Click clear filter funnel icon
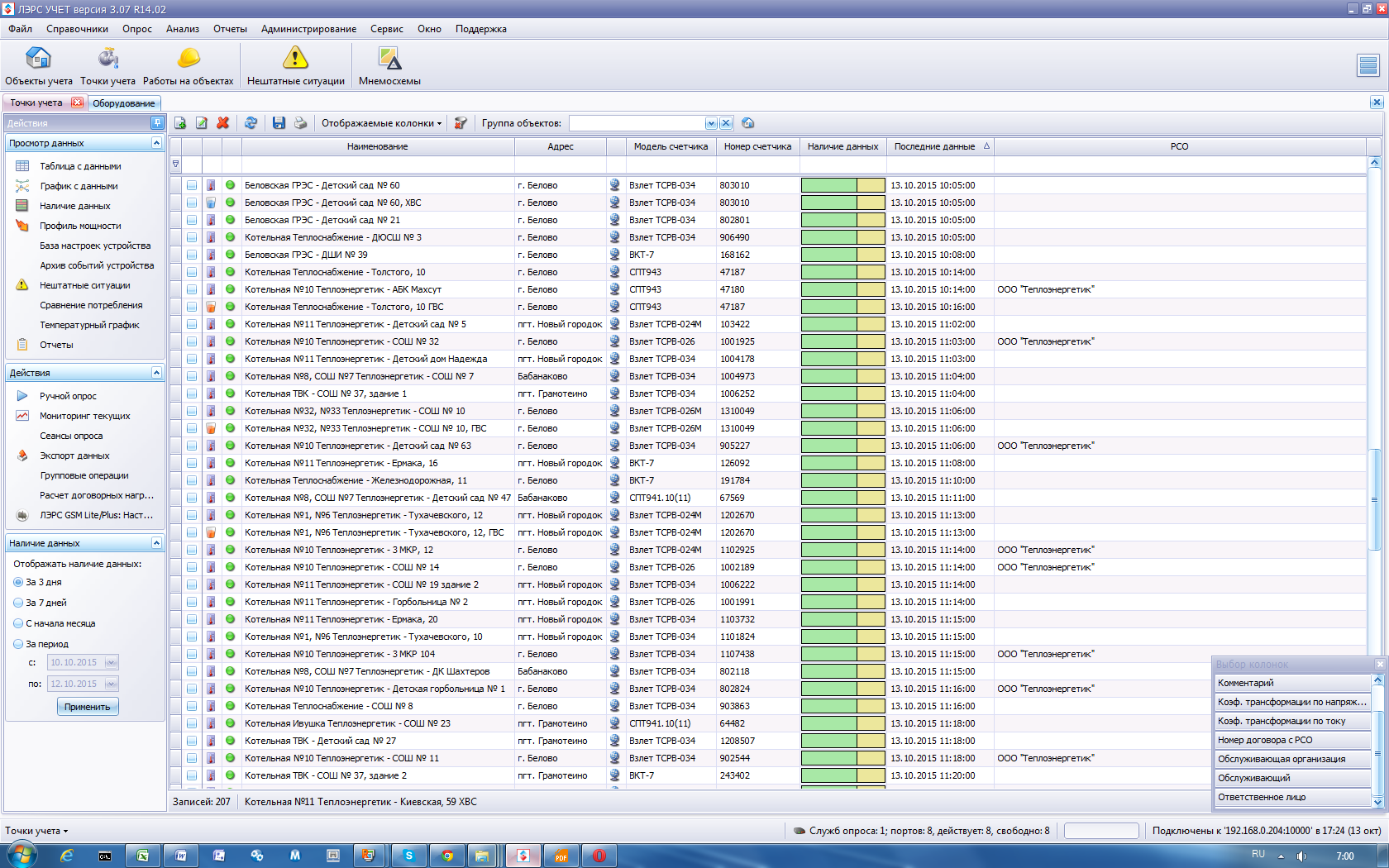The width and height of the screenshot is (1389, 868). [x=461, y=123]
